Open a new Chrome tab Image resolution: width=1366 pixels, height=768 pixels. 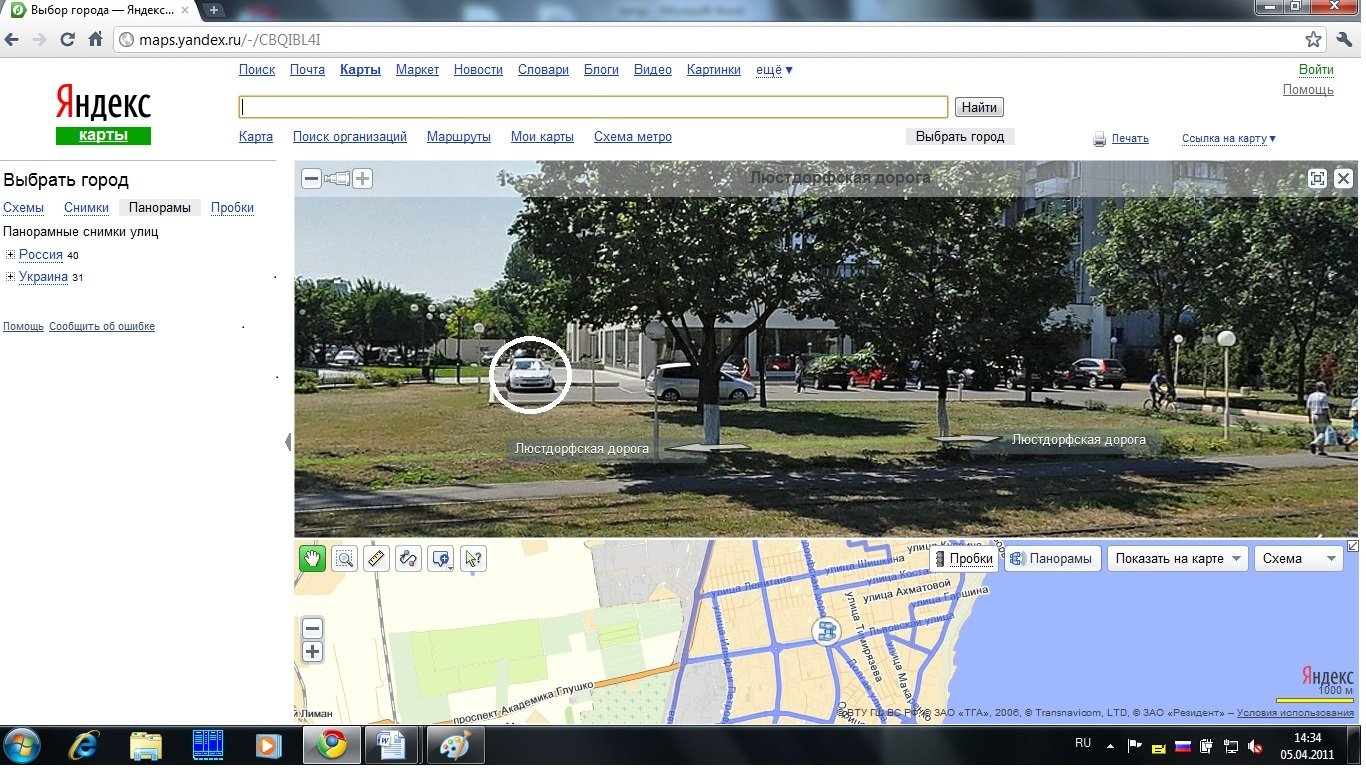click(x=214, y=10)
